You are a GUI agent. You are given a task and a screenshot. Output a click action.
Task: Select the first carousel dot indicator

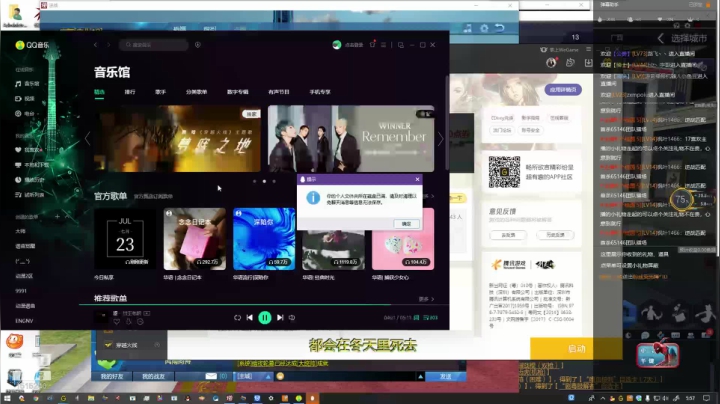click(x=254, y=181)
